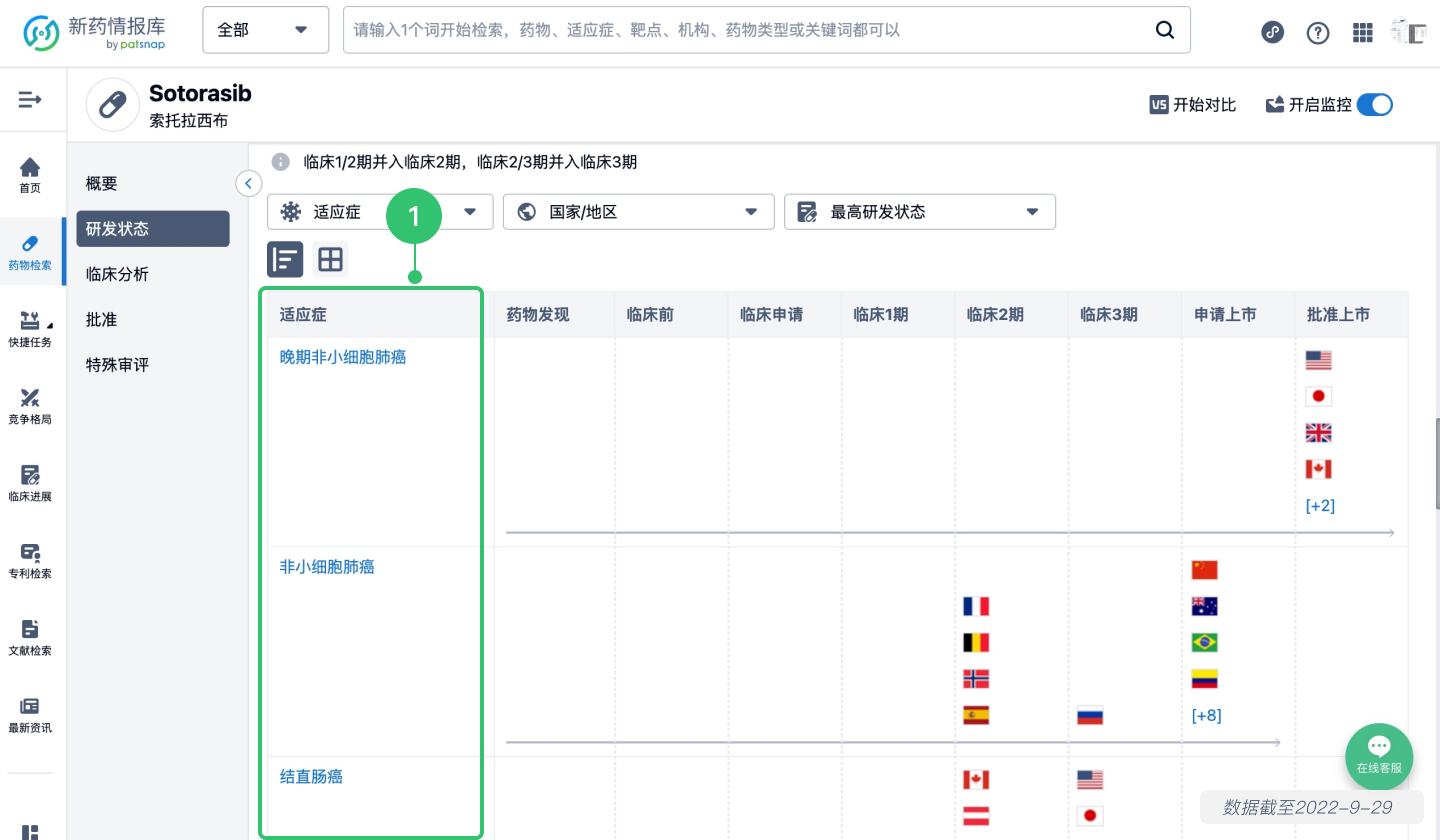
Task: Click the info icon beside 临床1/2期 note
Action: click(282, 161)
